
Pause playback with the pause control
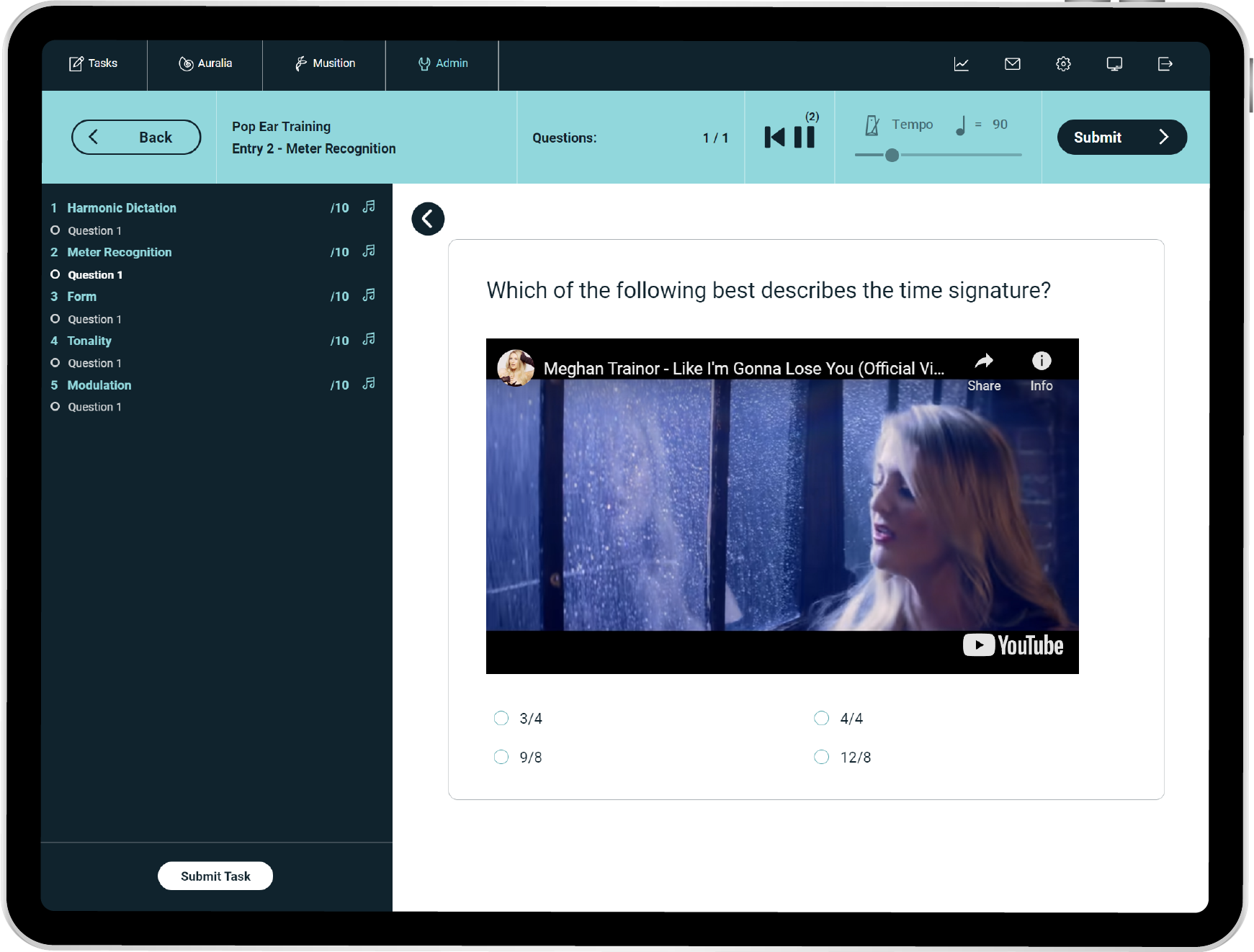pyautogui.click(x=805, y=136)
